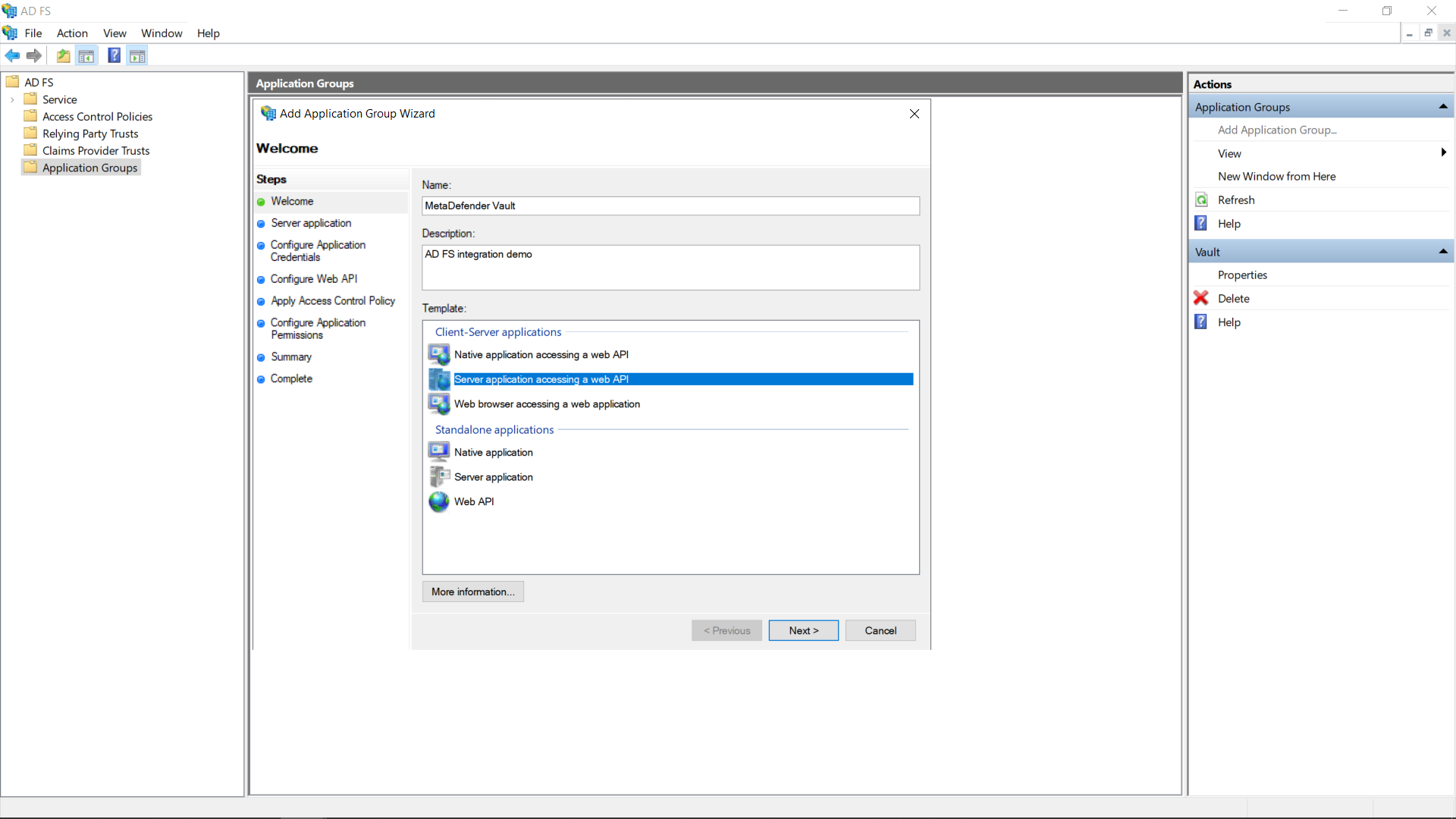Click the Application Groups folder icon
Viewport: 1456px width, 819px height.
point(30,168)
